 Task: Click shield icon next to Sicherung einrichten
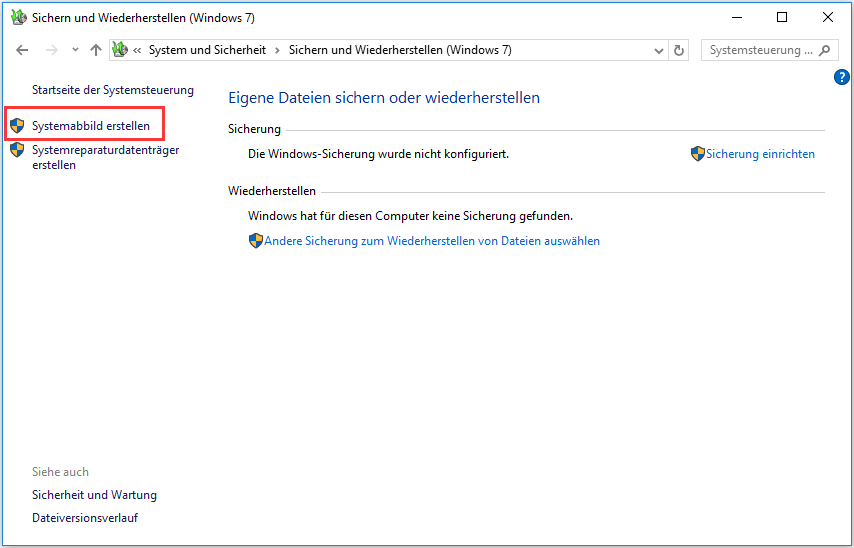[x=698, y=154]
